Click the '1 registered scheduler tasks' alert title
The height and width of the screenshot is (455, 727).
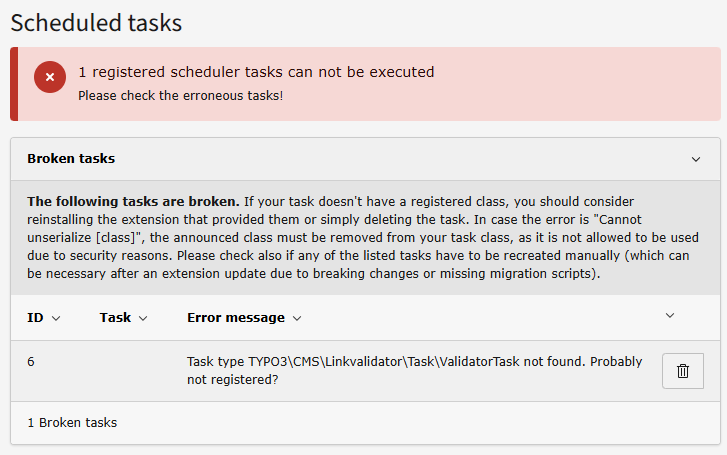256,72
